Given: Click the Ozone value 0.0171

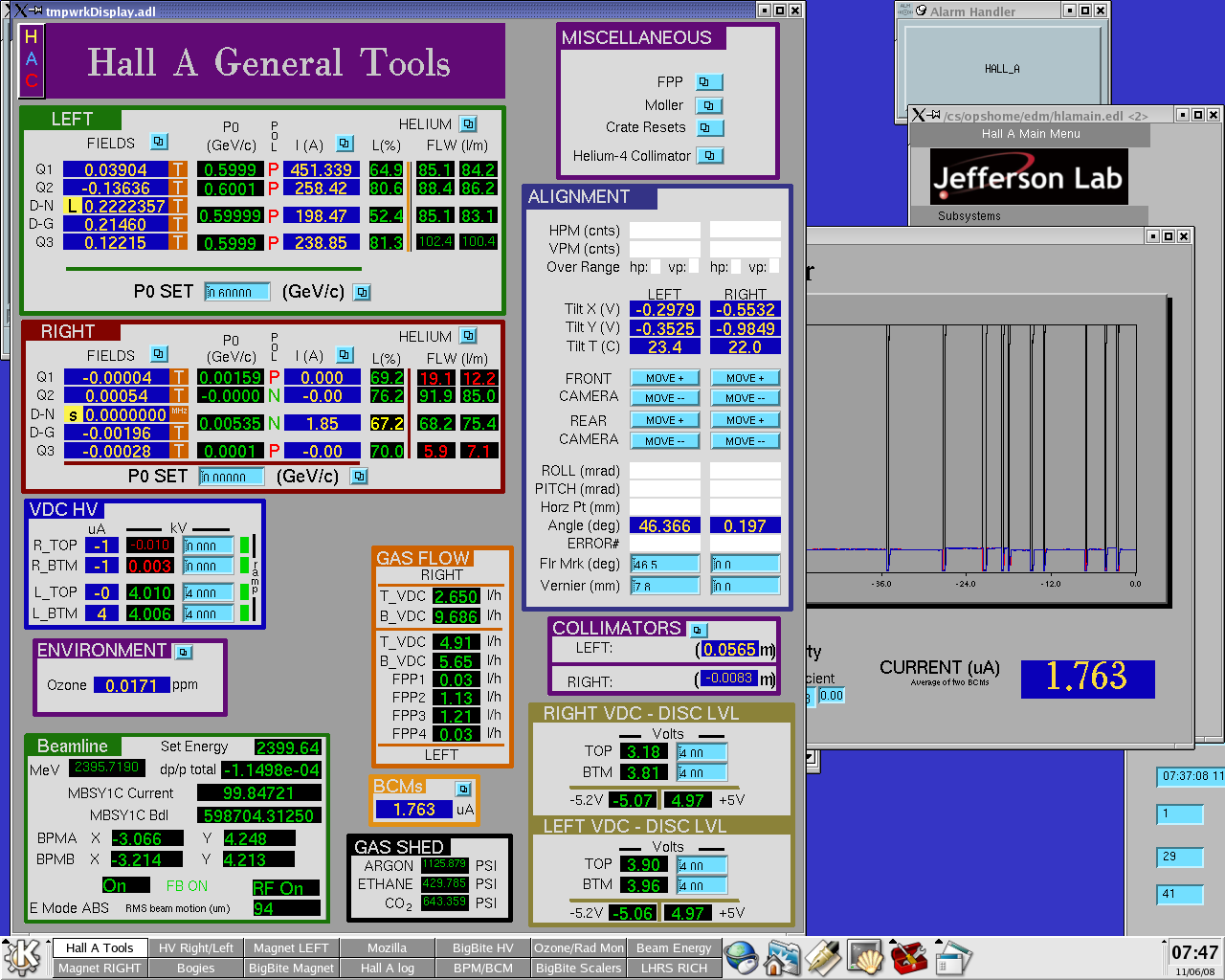Looking at the screenshot, I should (x=132, y=685).
